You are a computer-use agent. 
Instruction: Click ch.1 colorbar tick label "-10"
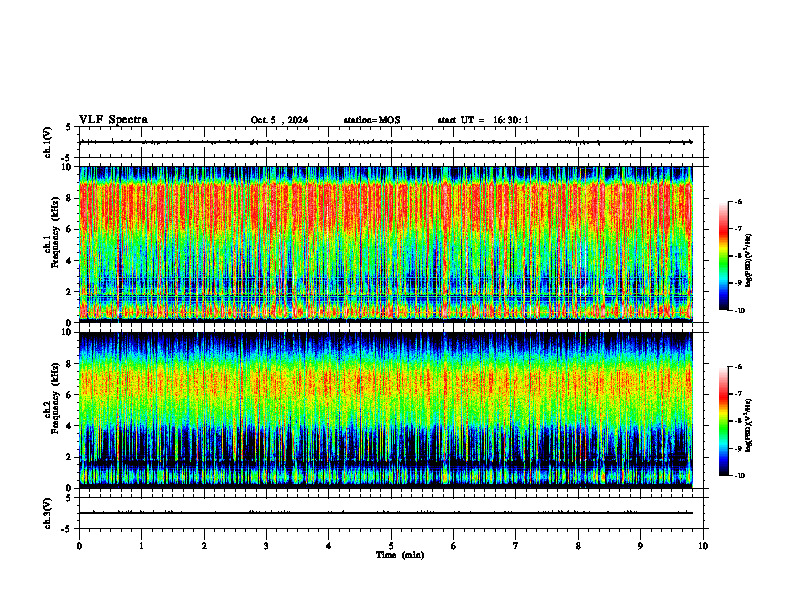pyautogui.click(x=739, y=311)
